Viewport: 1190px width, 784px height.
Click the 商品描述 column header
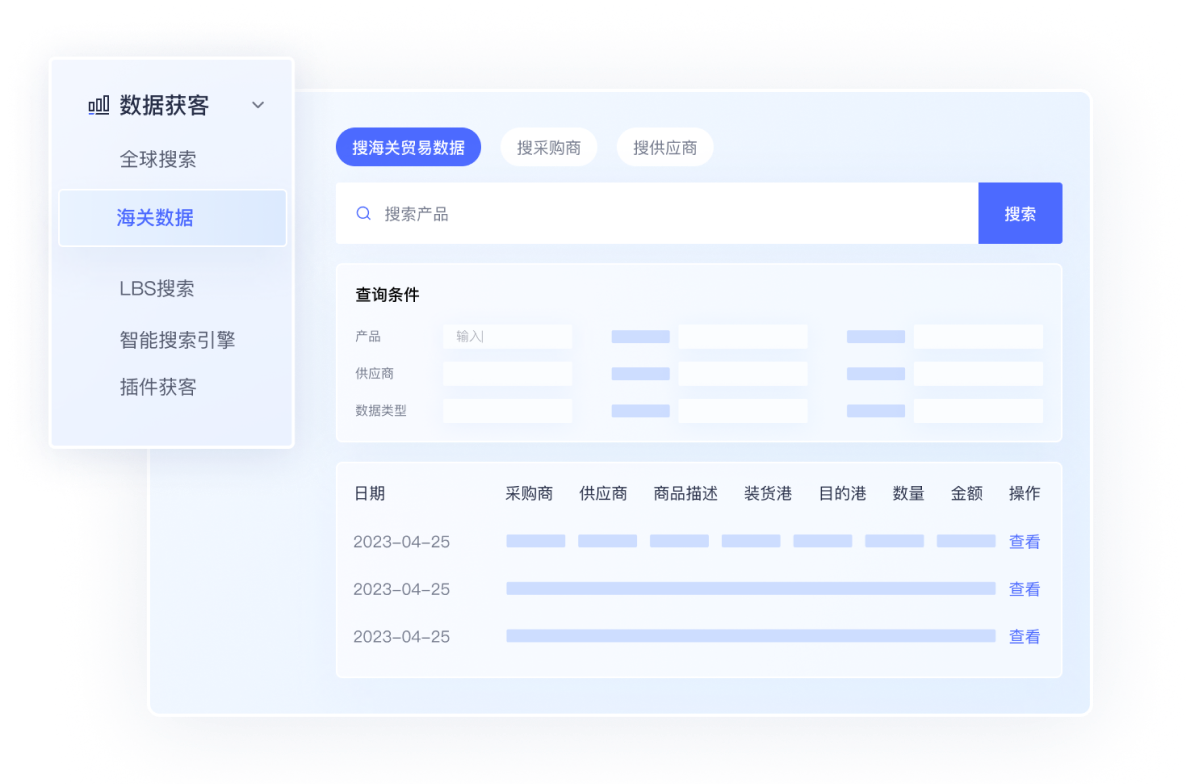685,494
